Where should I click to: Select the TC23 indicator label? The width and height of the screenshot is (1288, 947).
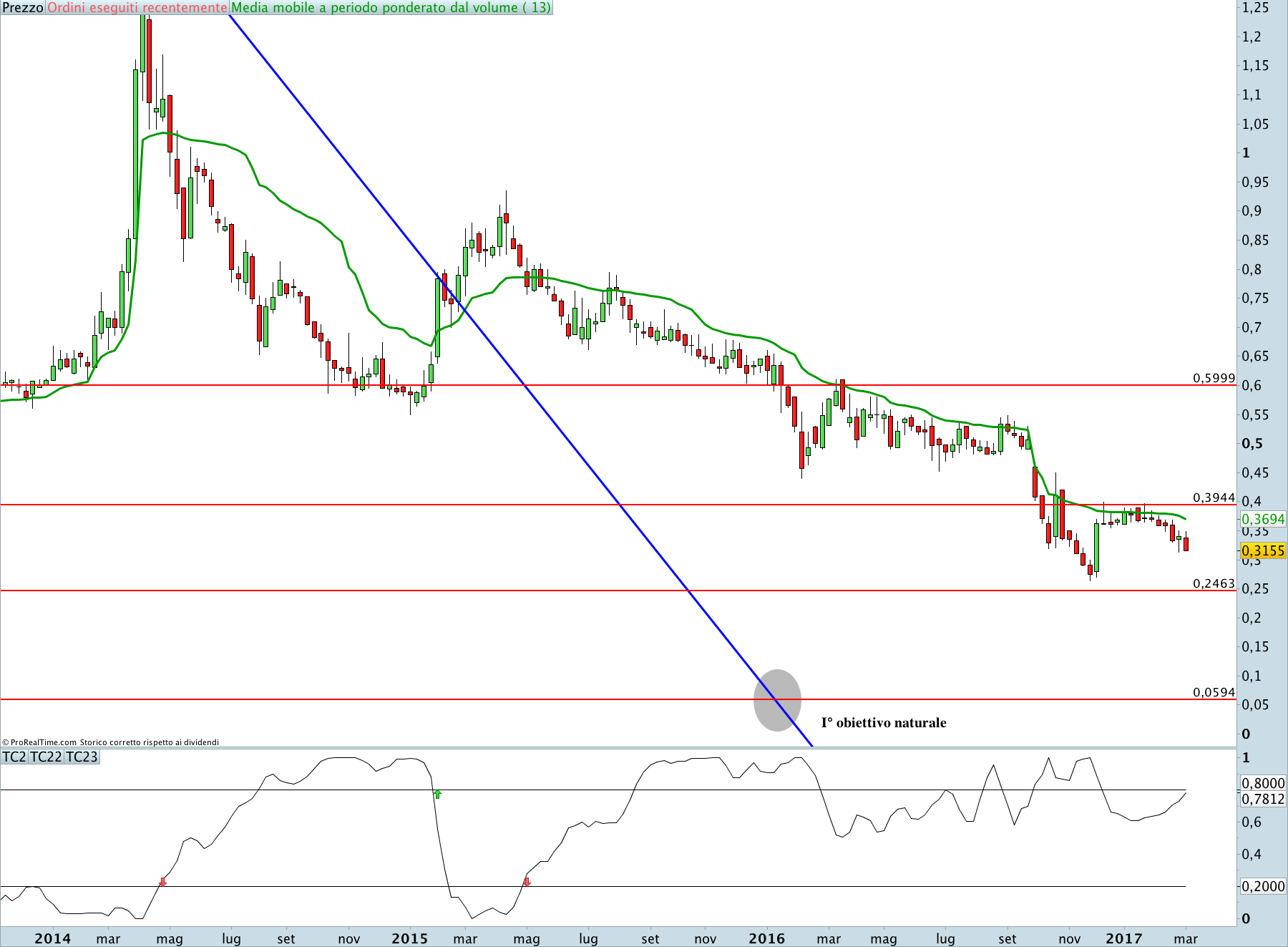[x=82, y=757]
